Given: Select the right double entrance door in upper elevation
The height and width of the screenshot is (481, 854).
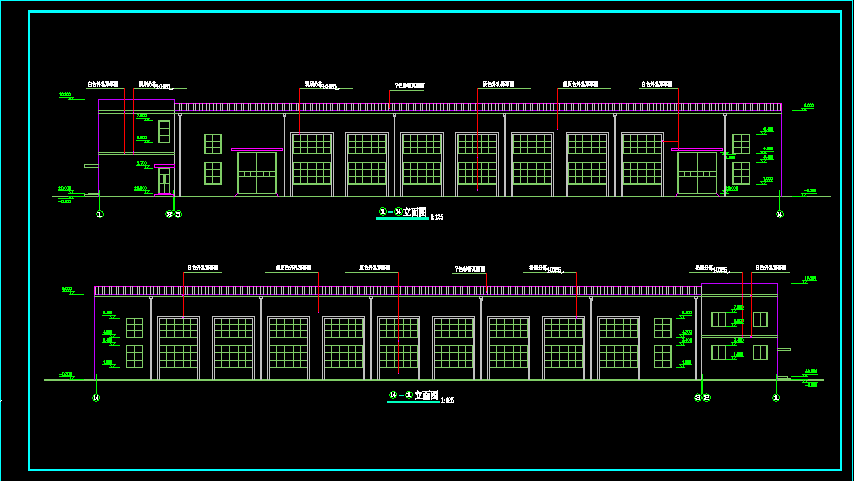Looking at the screenshot, I should click(697, 173).
